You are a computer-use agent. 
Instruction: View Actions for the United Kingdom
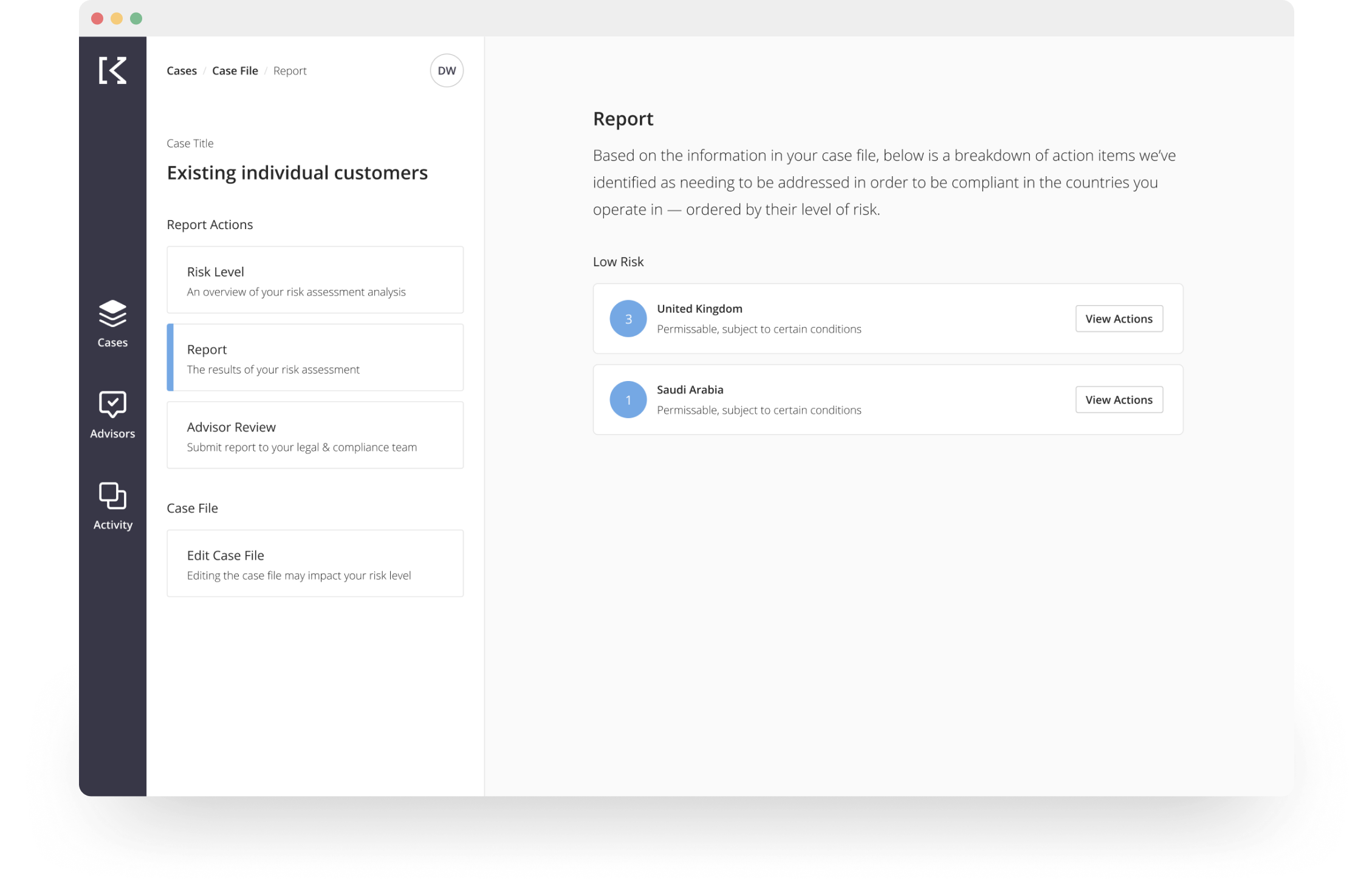(x=1119, y=318)
